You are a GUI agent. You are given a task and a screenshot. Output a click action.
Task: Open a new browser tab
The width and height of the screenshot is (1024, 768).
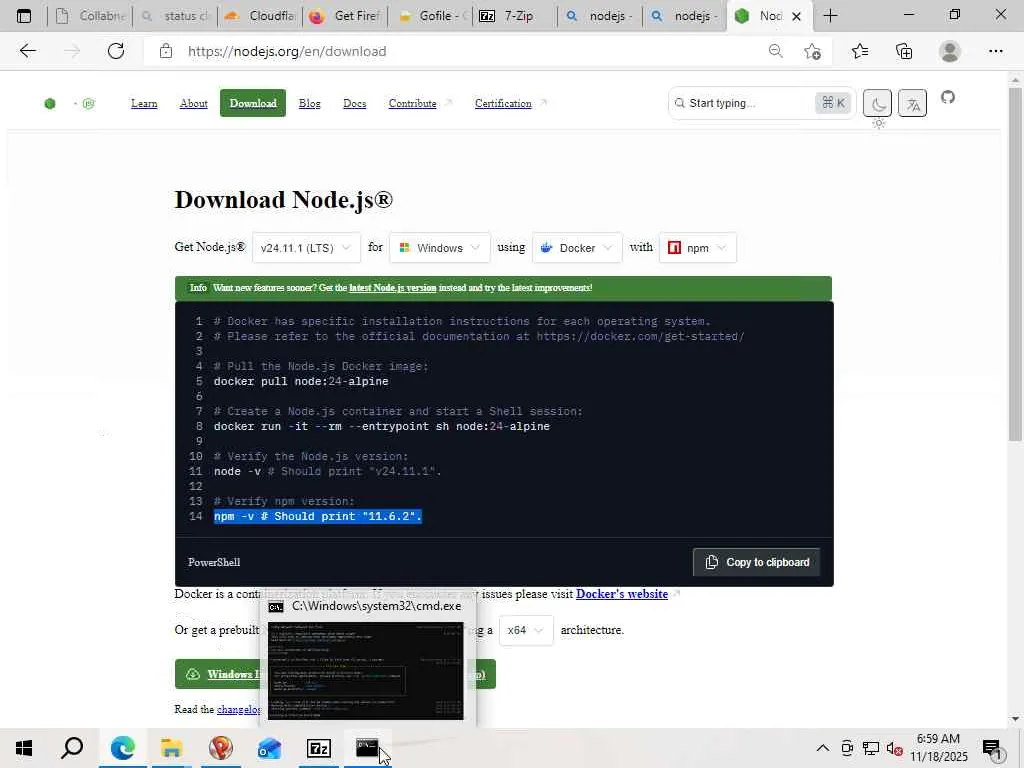pos(830,16)
